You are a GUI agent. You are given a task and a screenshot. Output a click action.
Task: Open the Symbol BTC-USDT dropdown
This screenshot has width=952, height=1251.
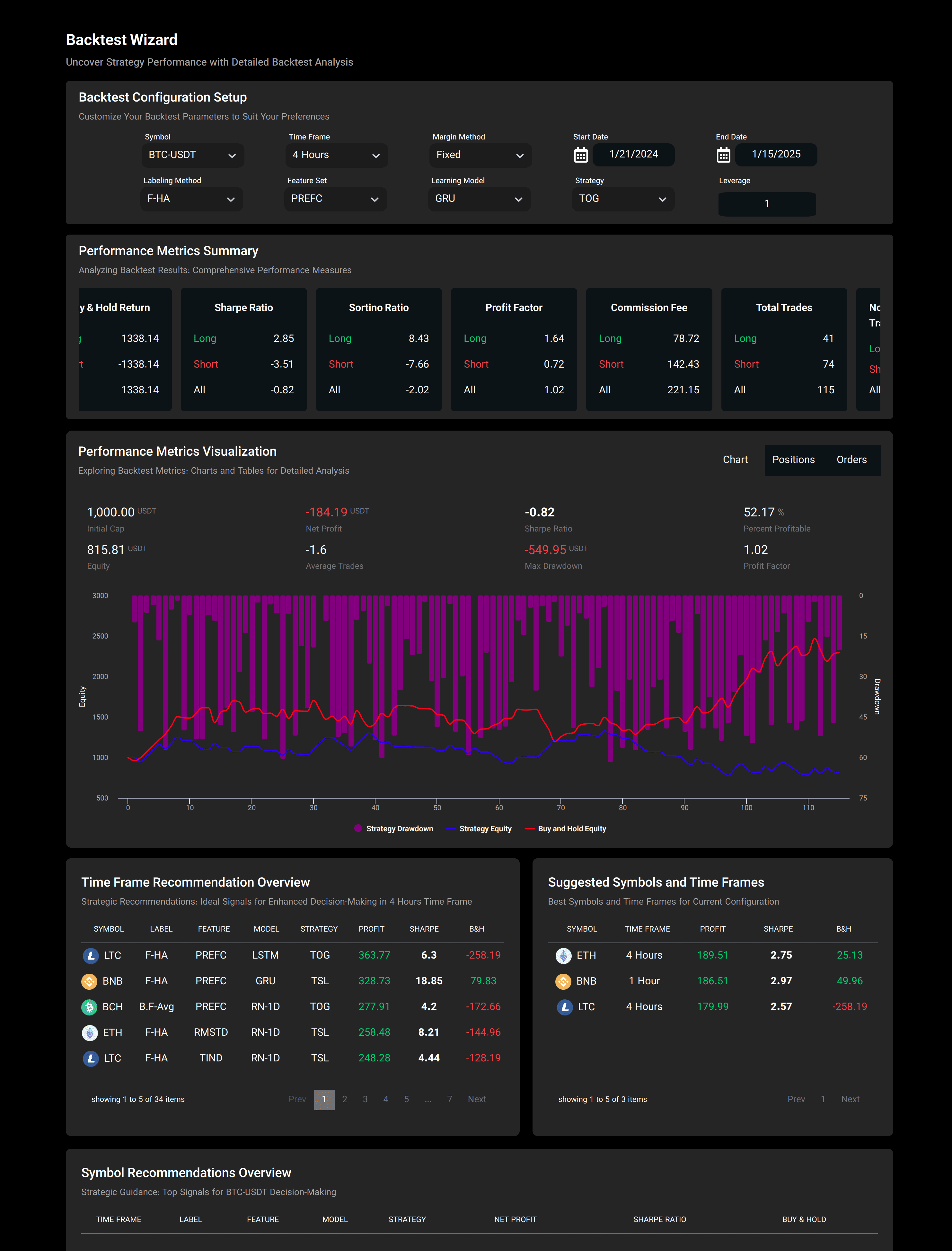click(192, 155)
